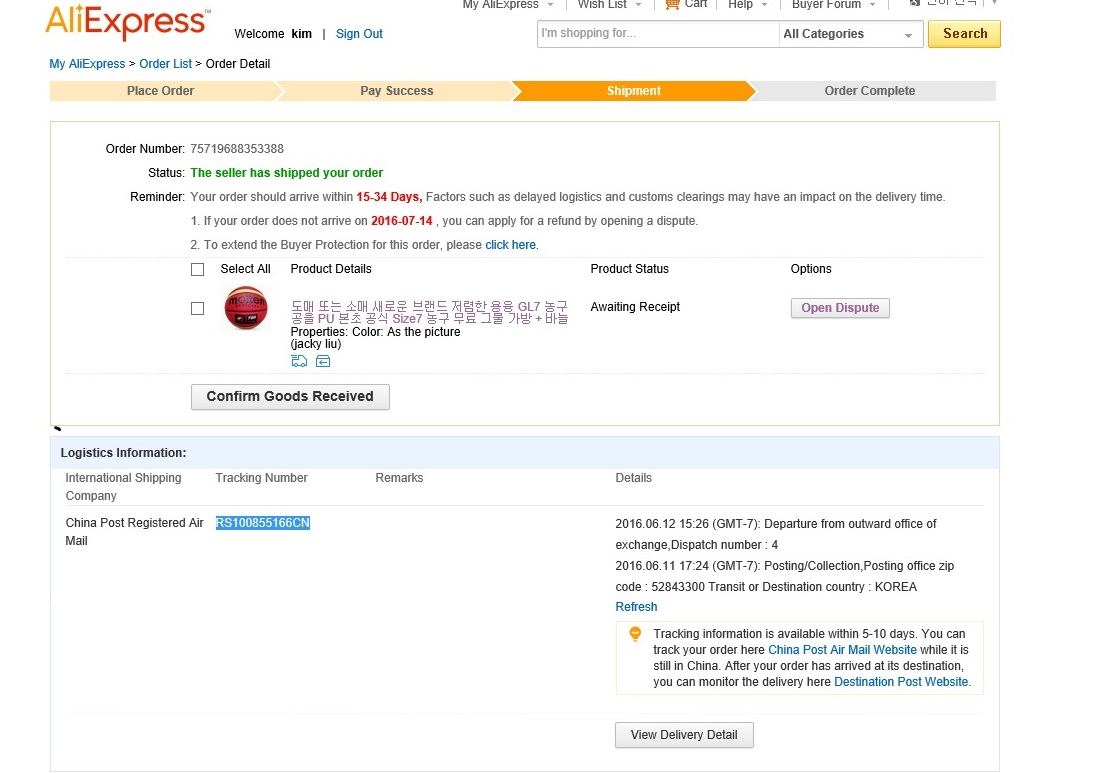Tick the Select All checkbox
The image size is (1103, 773).
tap(197, 269)
